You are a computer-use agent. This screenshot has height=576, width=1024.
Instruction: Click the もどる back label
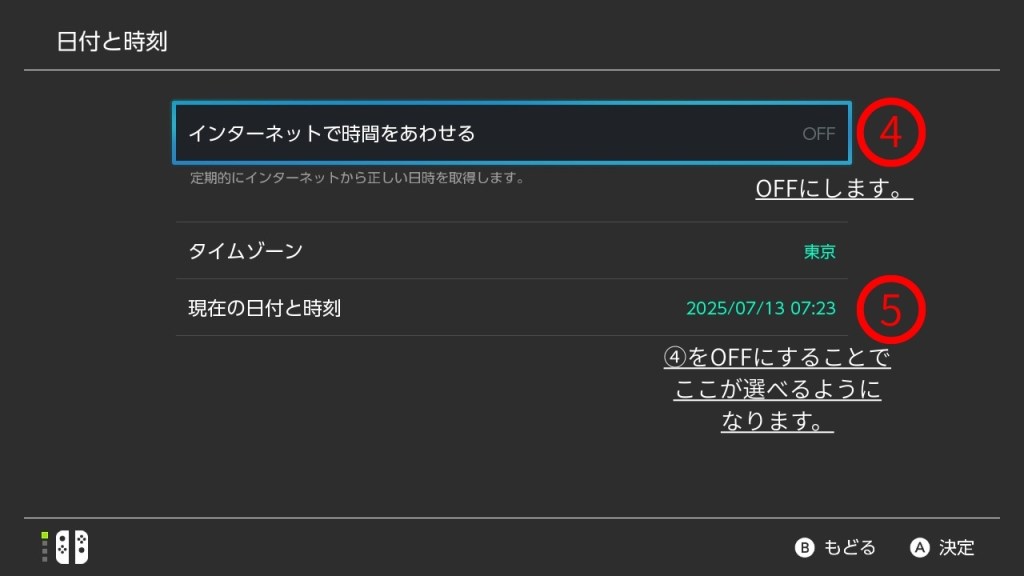pos(849,547)
